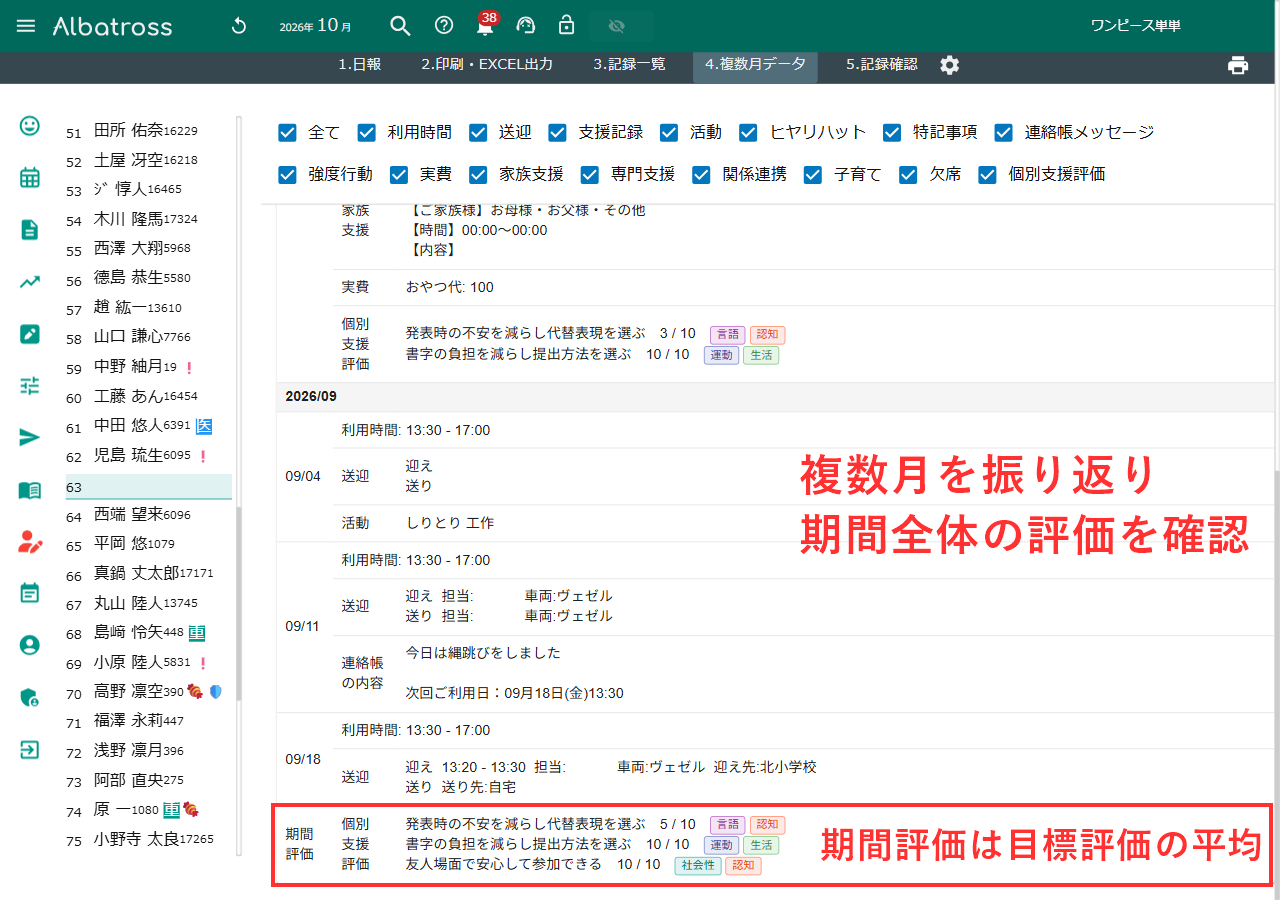Open notifications bell with 38 badge
The image size is (1280, 900).
[486, 25]
